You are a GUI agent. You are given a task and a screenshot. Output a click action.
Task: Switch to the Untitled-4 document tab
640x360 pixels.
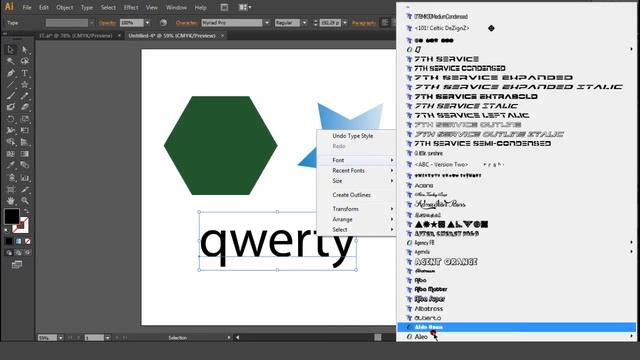172,36
